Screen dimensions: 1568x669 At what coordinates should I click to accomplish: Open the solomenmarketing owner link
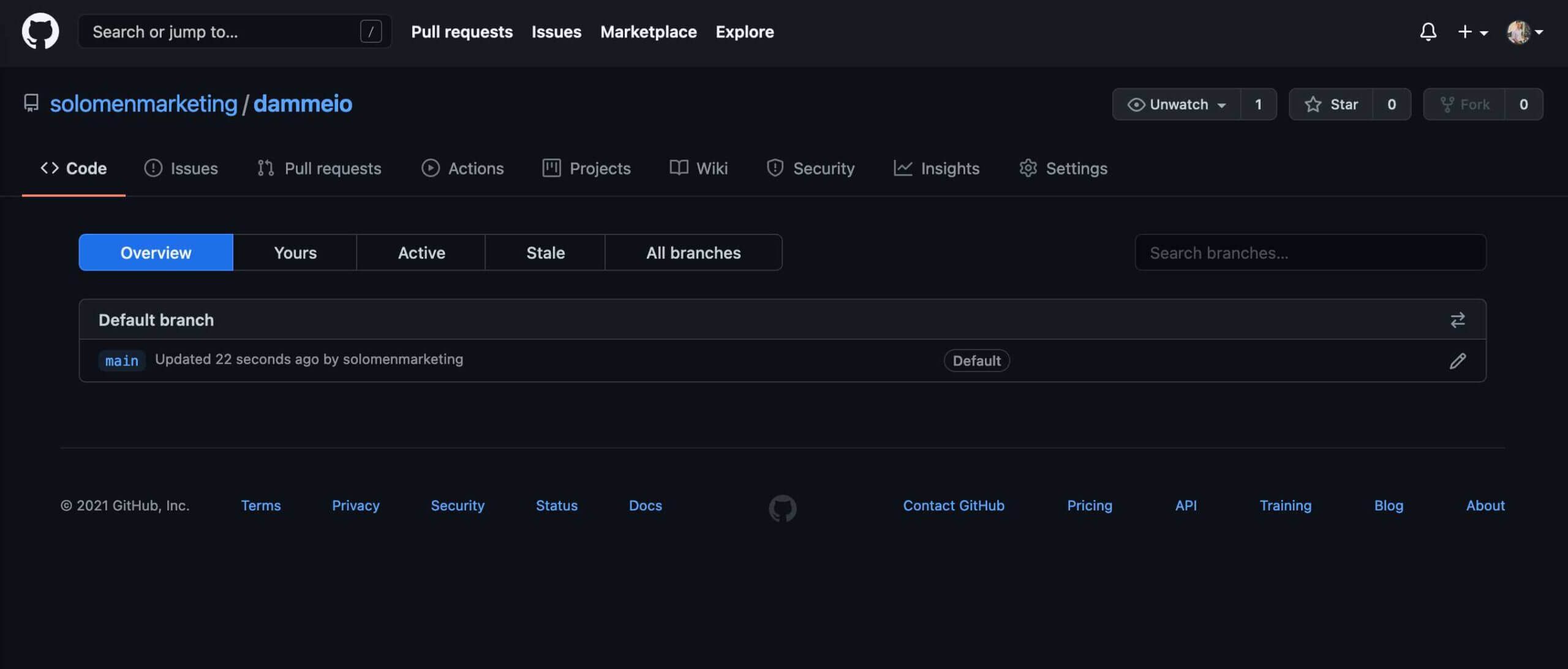click(x=143, y=103)
